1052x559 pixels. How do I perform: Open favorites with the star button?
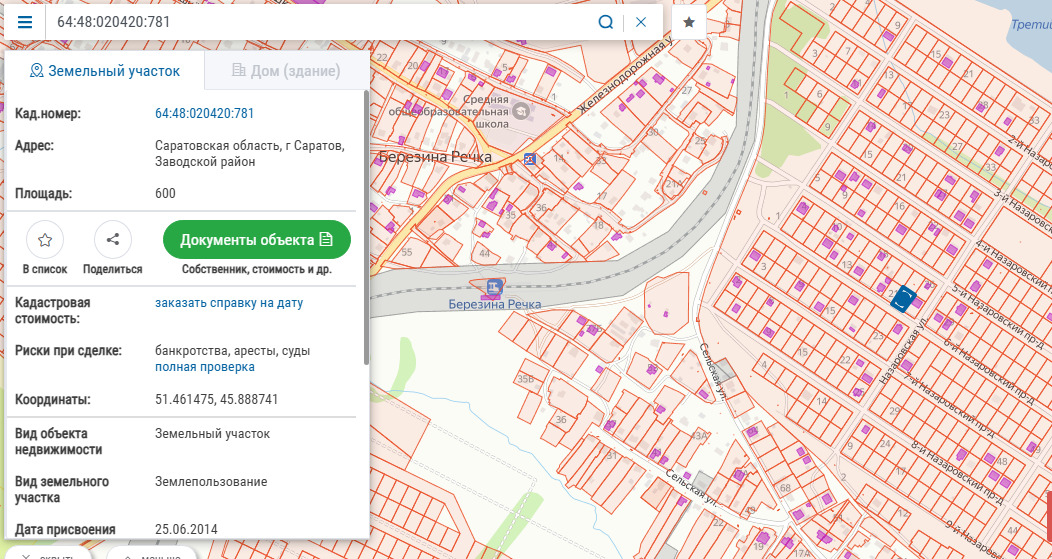tap(688, 22)
